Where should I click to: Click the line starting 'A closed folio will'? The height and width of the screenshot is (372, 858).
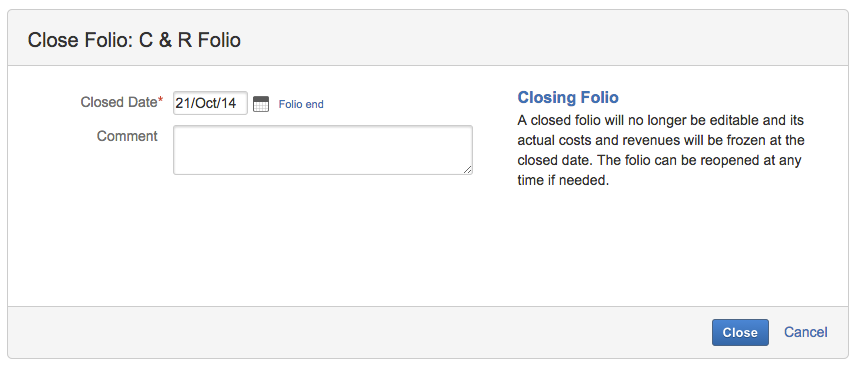pos(660,120)
